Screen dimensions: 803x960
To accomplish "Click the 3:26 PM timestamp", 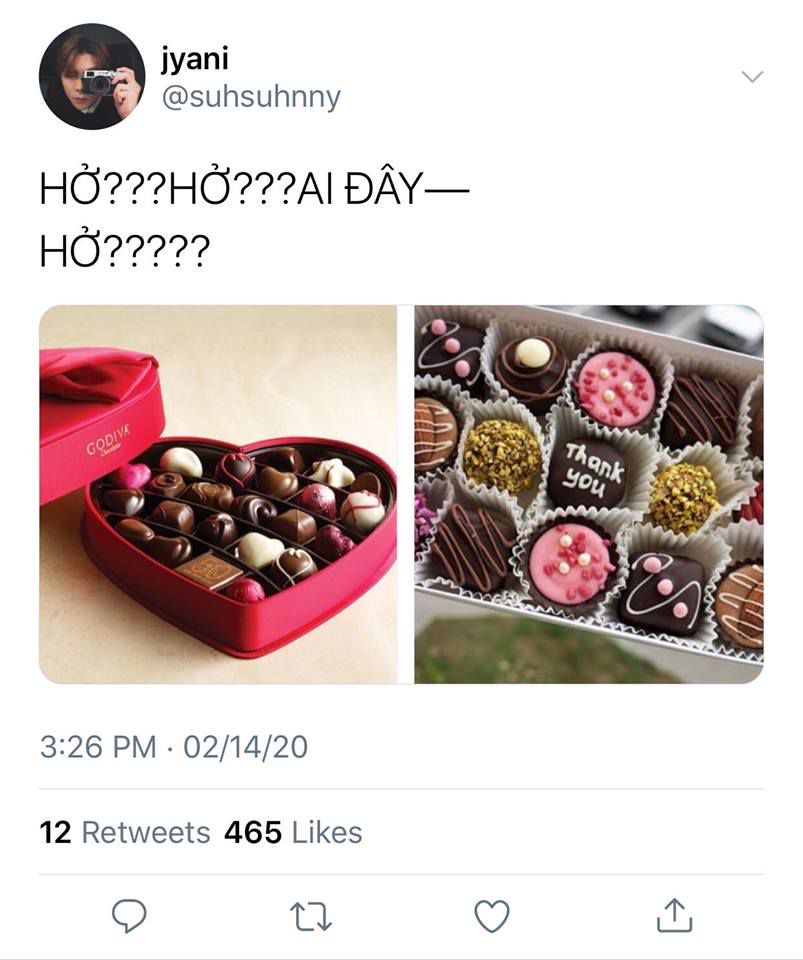I will (x=97, y=746).
